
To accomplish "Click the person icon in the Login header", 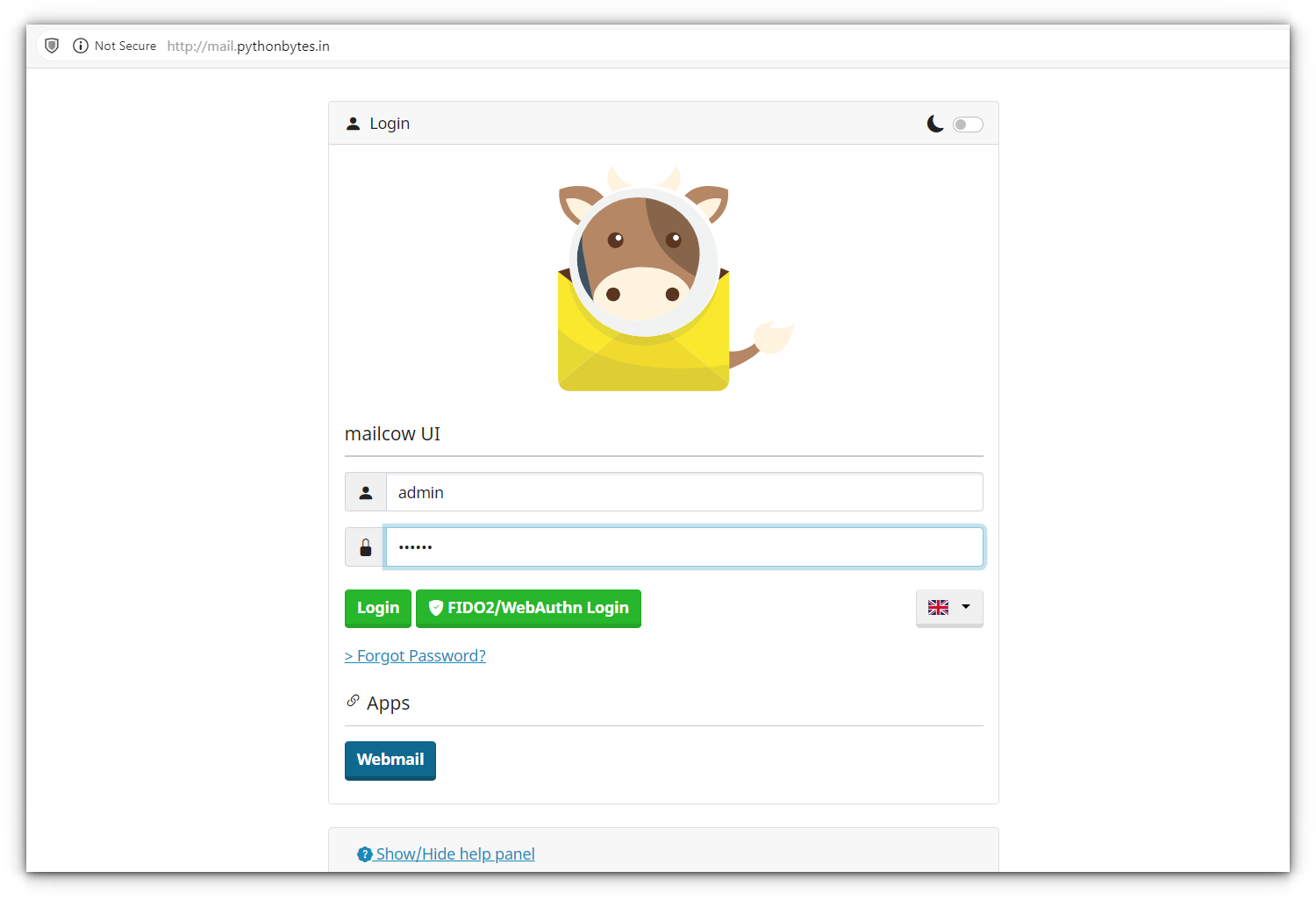I will point(354,123).
